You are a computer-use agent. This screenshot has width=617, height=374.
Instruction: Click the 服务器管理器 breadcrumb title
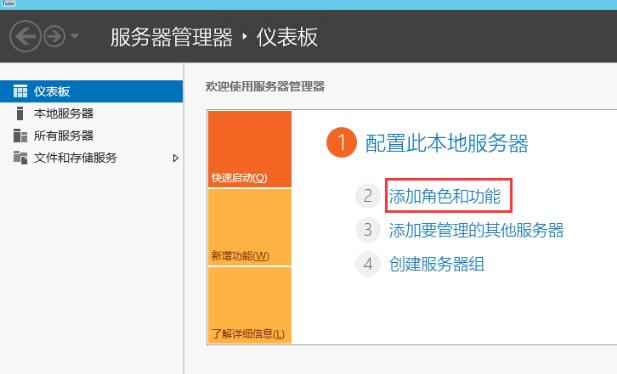[x=171, y=37]
